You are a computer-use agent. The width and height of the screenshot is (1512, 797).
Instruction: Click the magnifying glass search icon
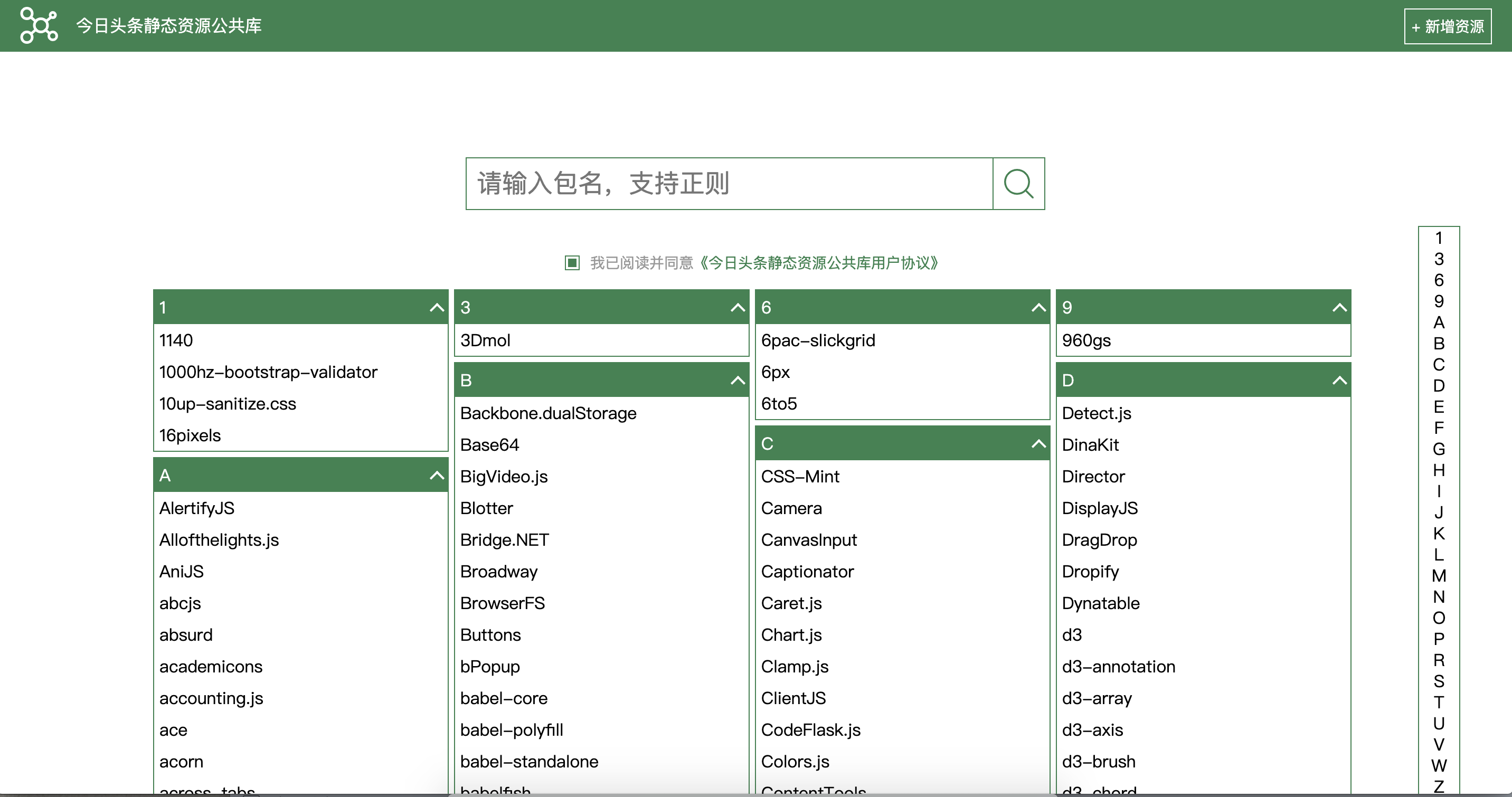point(1018,184)
